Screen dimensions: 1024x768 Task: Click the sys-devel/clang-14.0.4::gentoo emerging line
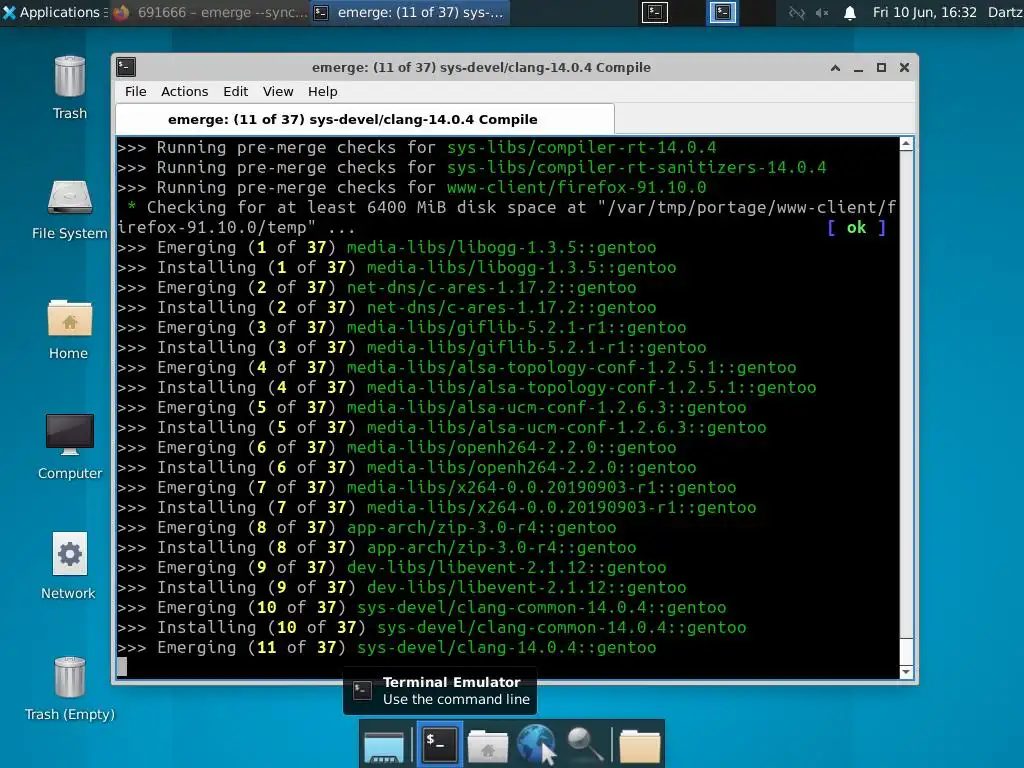pos(387,647)
